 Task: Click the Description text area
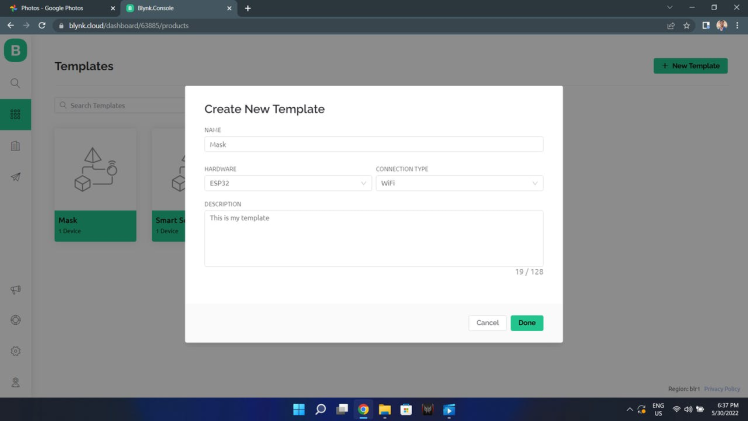374,238
